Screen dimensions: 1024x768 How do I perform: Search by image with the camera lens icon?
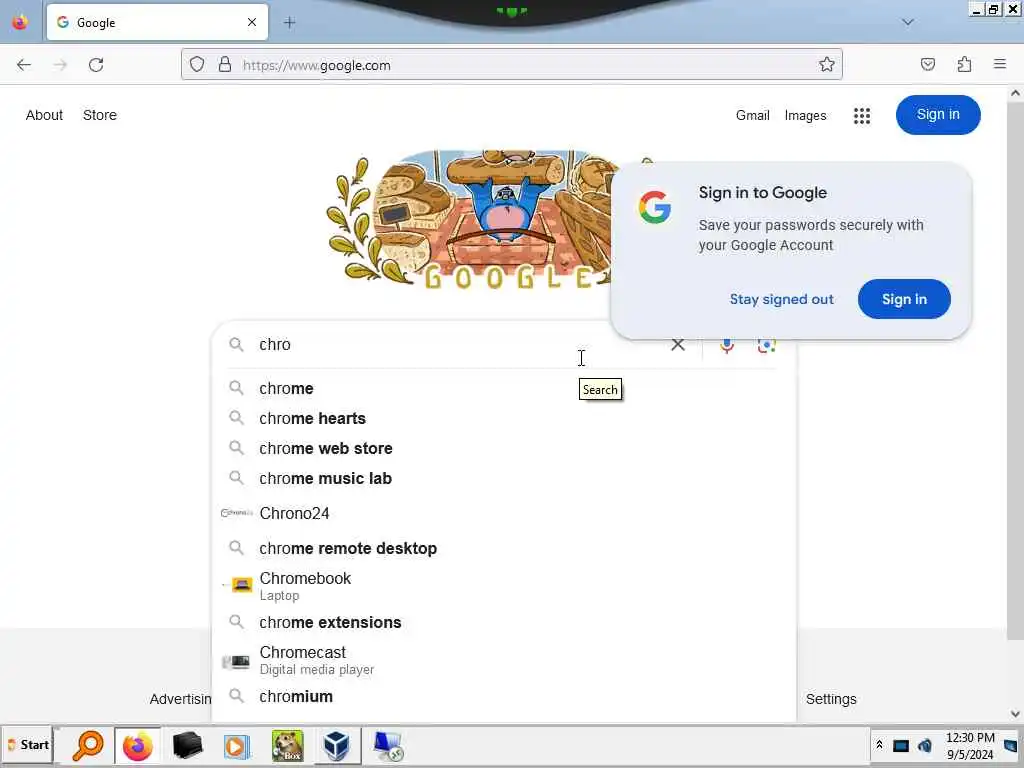click(x=766, y=345)
